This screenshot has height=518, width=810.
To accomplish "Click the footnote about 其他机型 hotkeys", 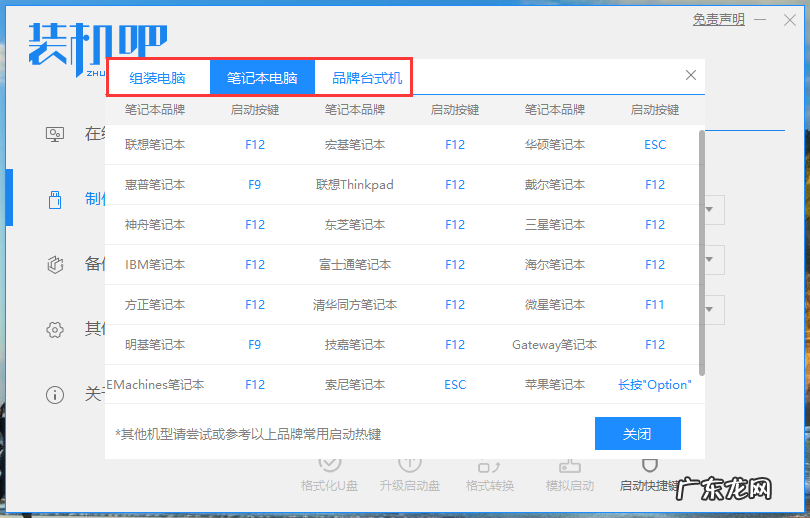I will point(248,434).
